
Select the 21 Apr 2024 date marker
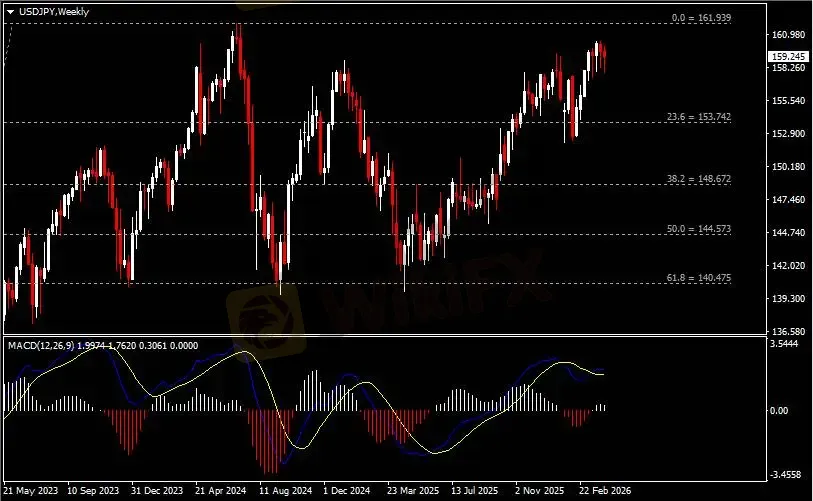tap(219, 492)
